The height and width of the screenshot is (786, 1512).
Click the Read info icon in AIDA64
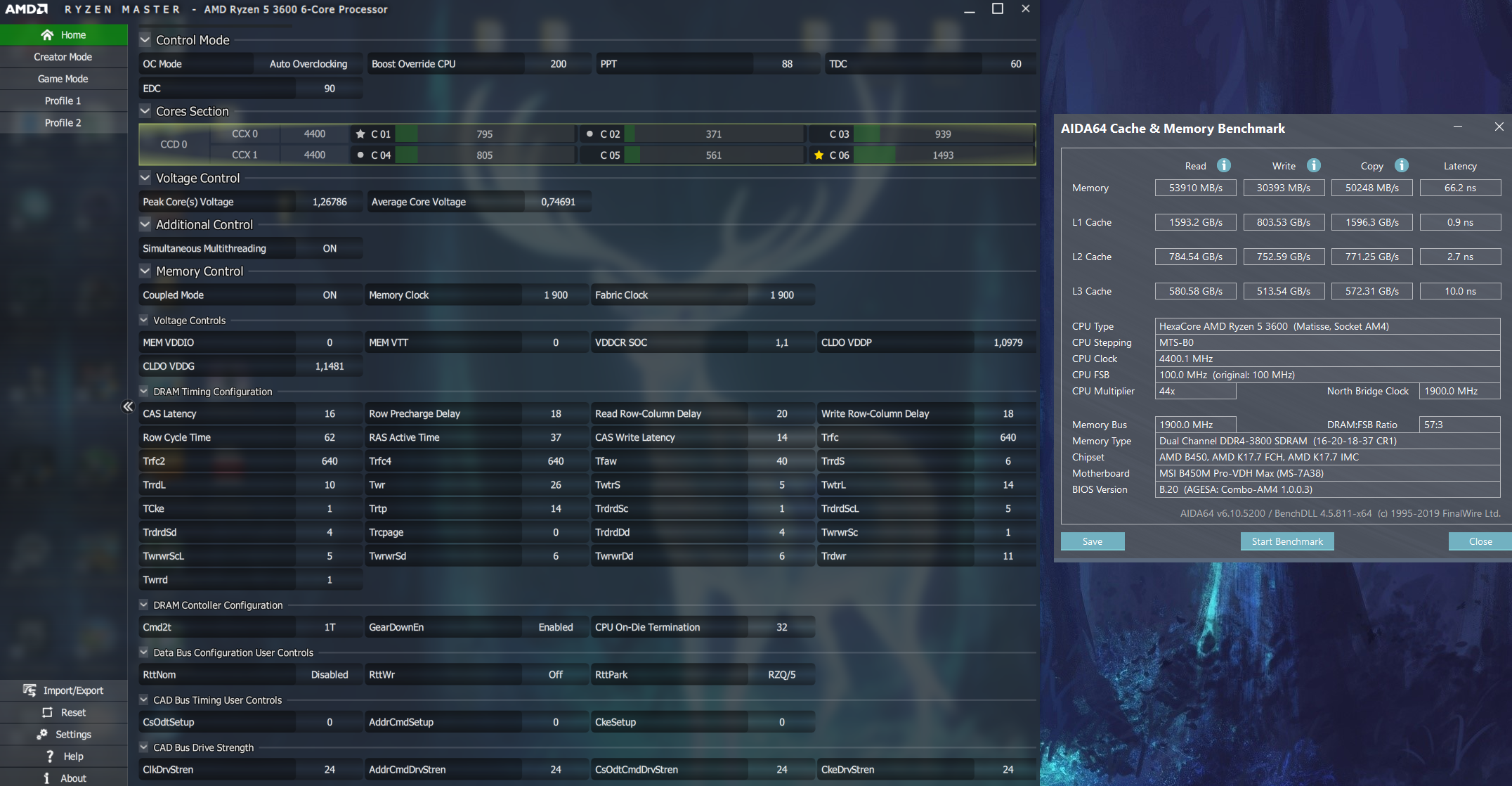click(x=1223, y=165)
